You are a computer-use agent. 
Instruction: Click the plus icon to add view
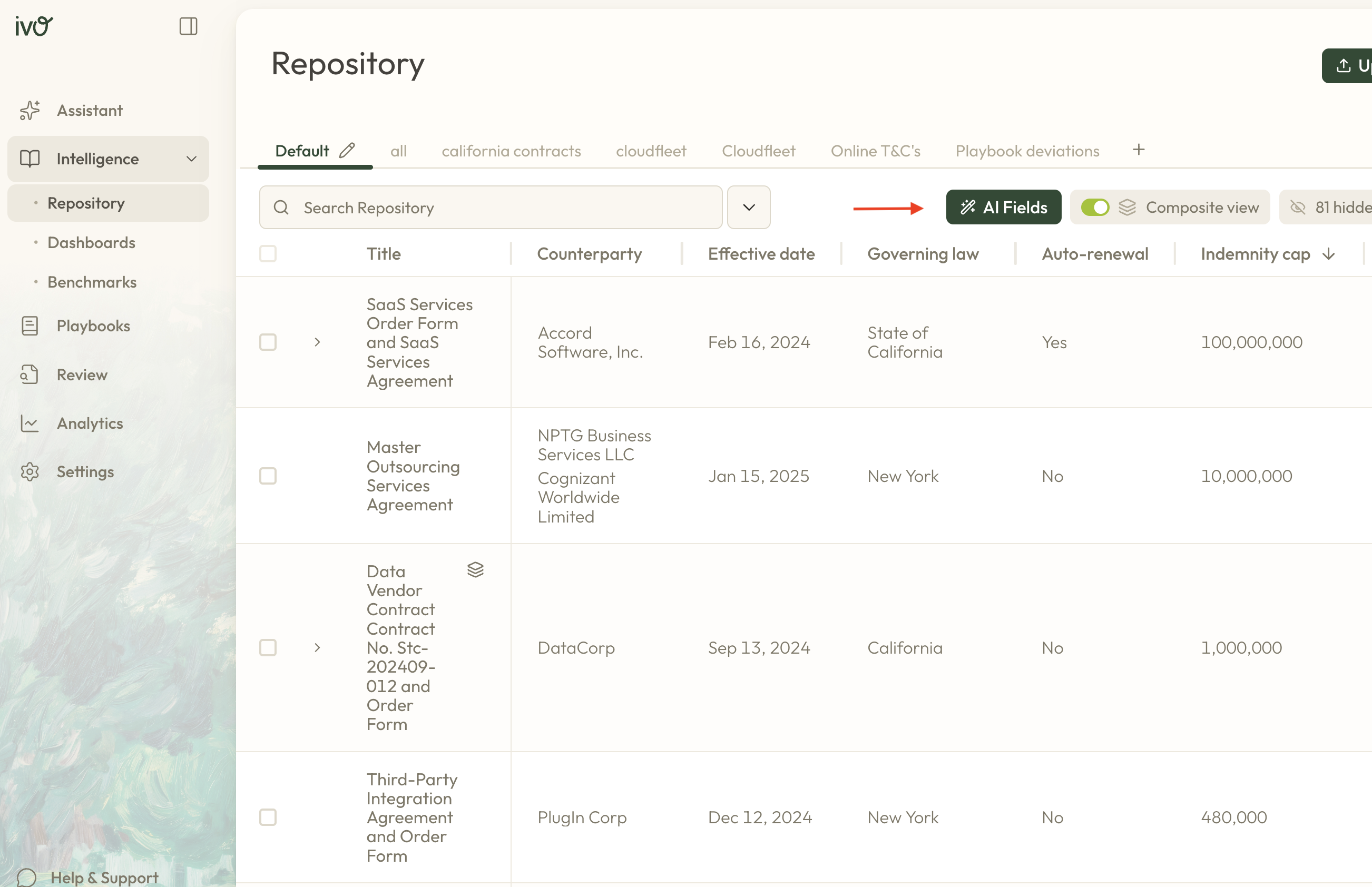pos(1138,150)
